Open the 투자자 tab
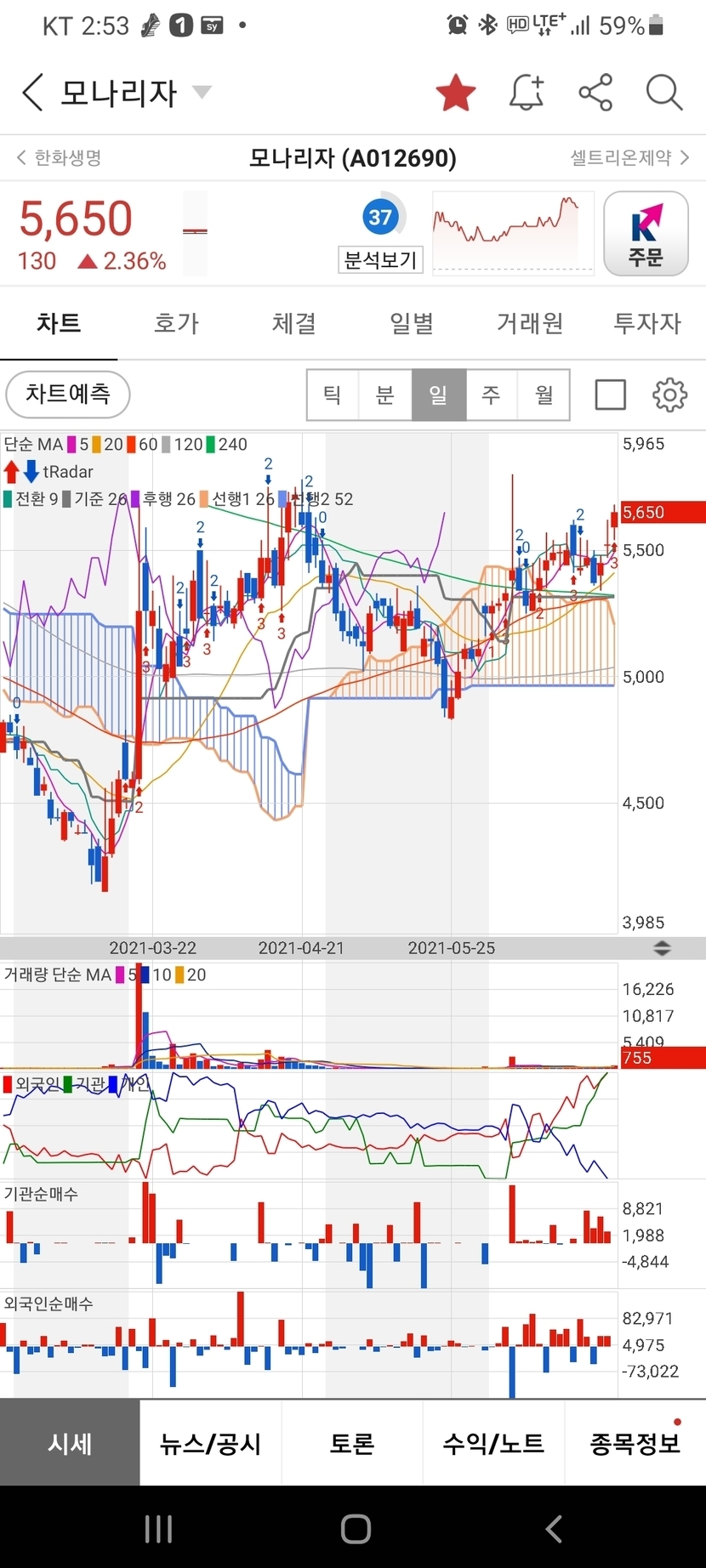The height and width of the screenshot is (1568, 706). coord(647,323)
